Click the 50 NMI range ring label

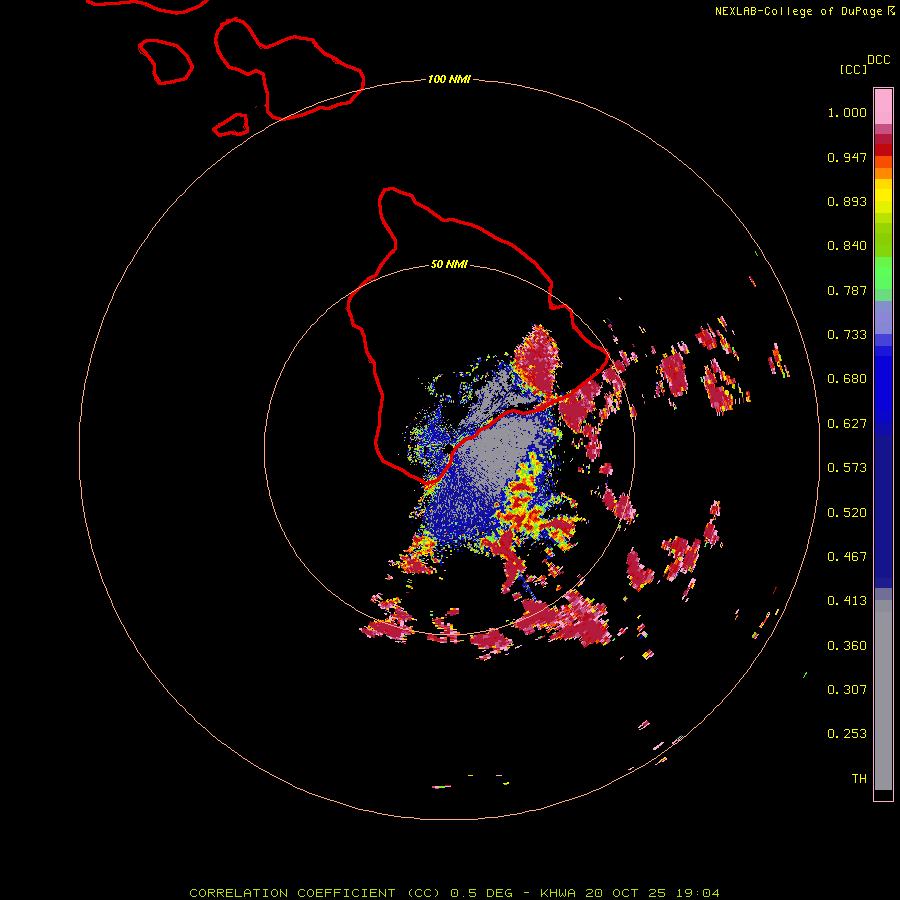point(449,264)
